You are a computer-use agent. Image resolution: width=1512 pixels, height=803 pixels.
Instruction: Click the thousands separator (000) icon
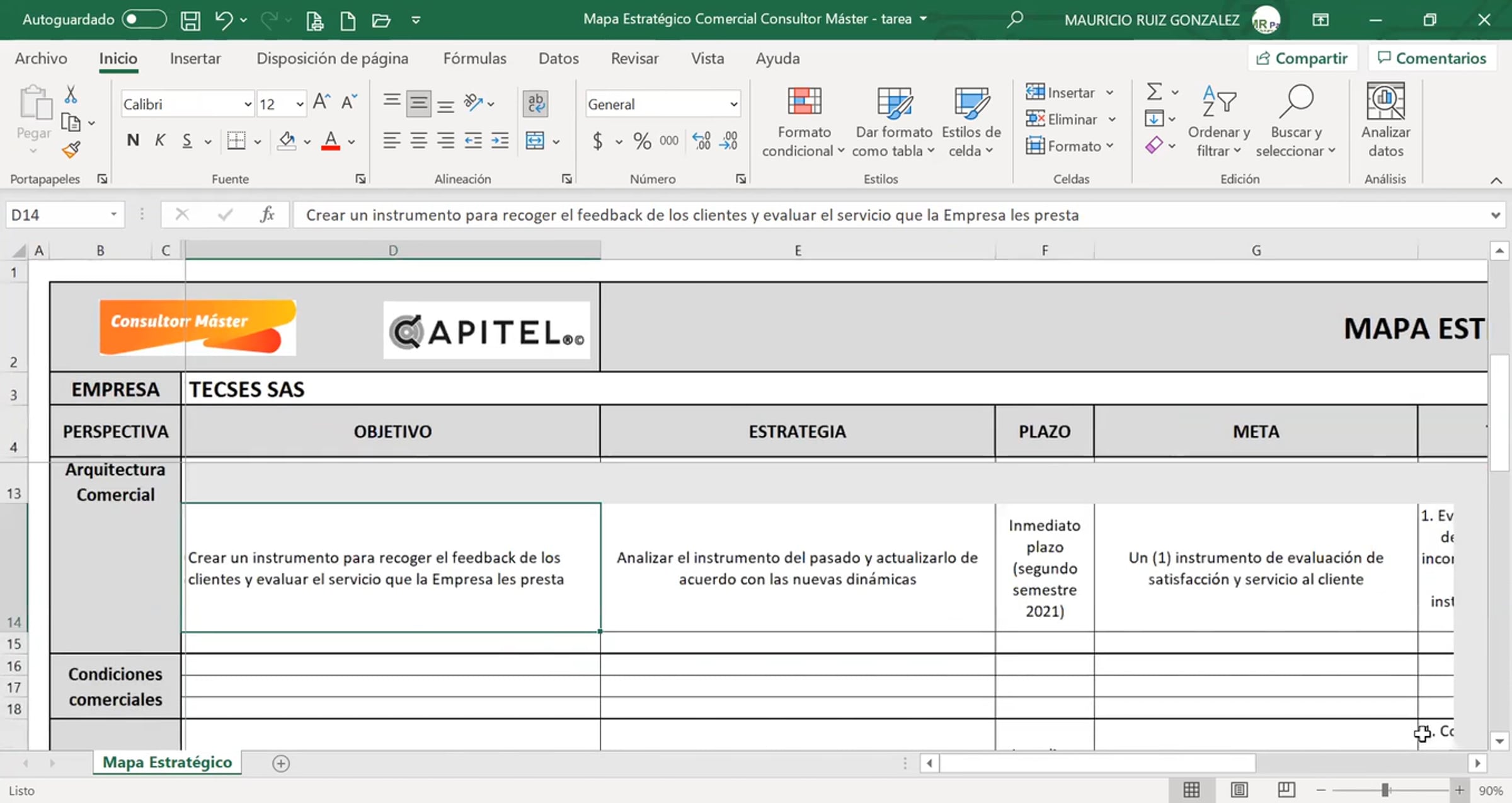click(668, 141)
